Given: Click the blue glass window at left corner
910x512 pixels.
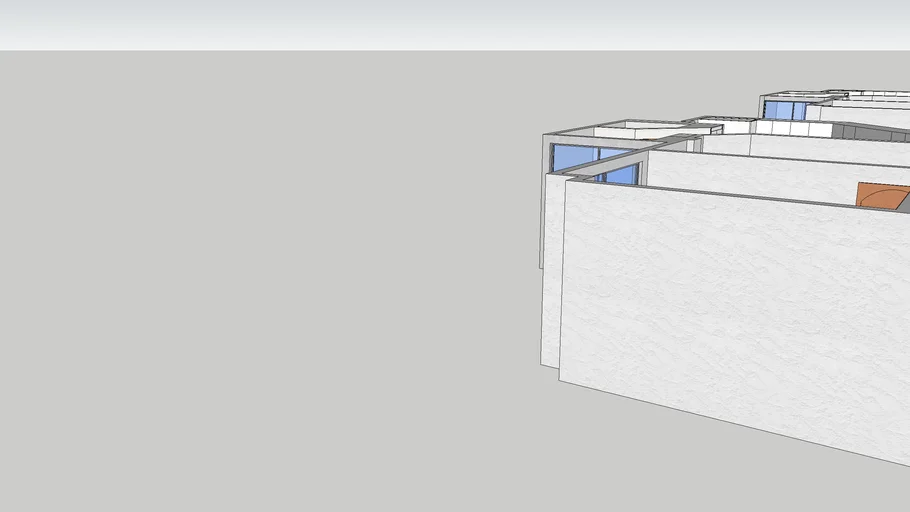Looking at the screenshot, I should [x=572, y=156].
